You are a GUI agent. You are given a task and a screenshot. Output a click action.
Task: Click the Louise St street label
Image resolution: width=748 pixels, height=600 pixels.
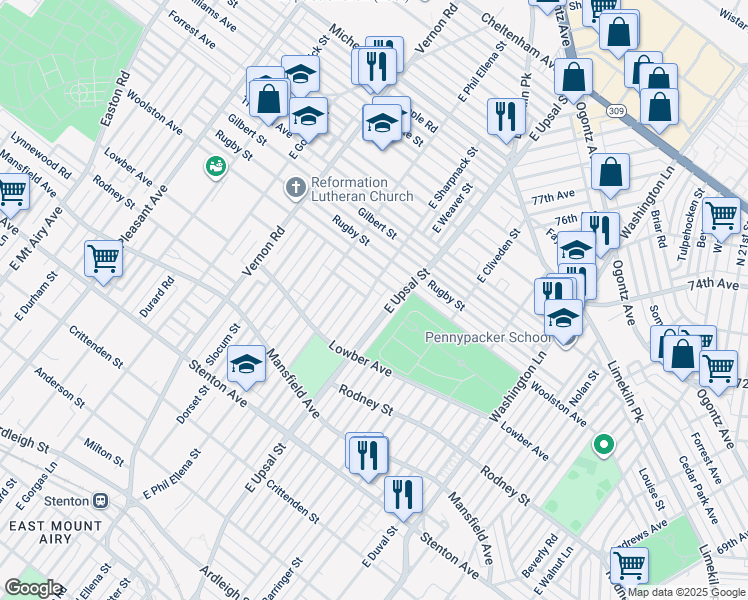pyautogui.click(x=652, y=489)
